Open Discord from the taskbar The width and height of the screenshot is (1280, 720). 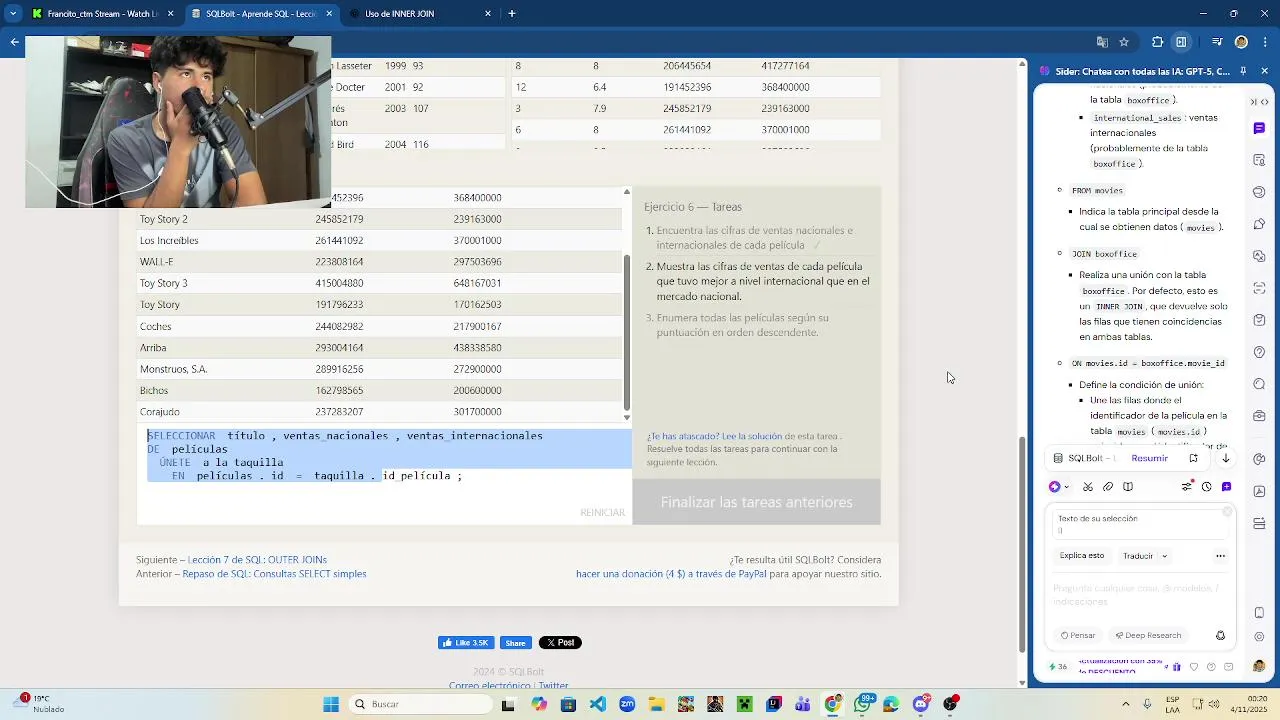(x=921, y=704)
